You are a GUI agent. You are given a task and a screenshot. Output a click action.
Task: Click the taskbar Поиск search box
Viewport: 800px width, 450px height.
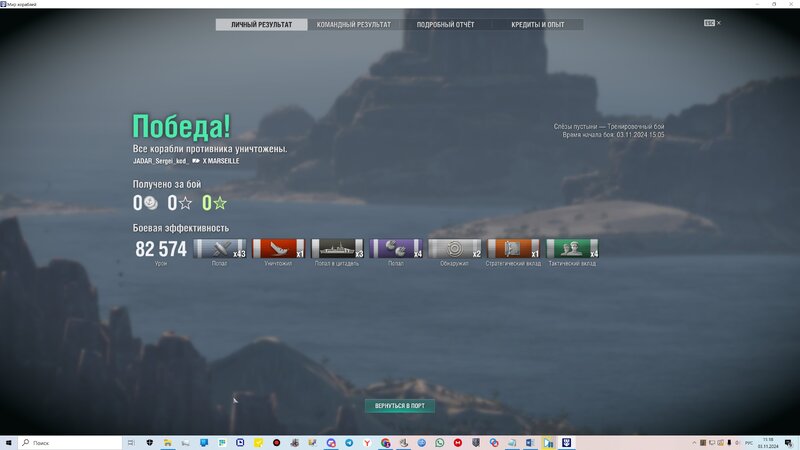[70, 443]
